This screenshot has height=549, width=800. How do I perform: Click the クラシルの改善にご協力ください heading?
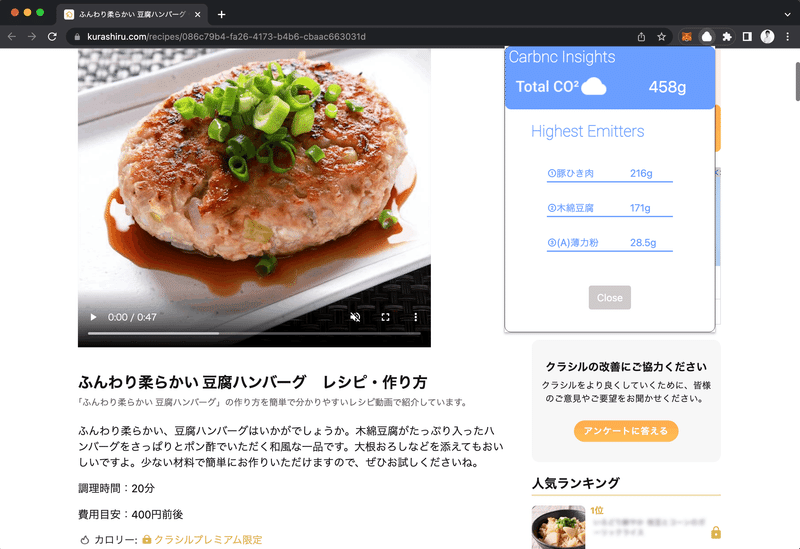pyautogui.click(x=626, y=367)
